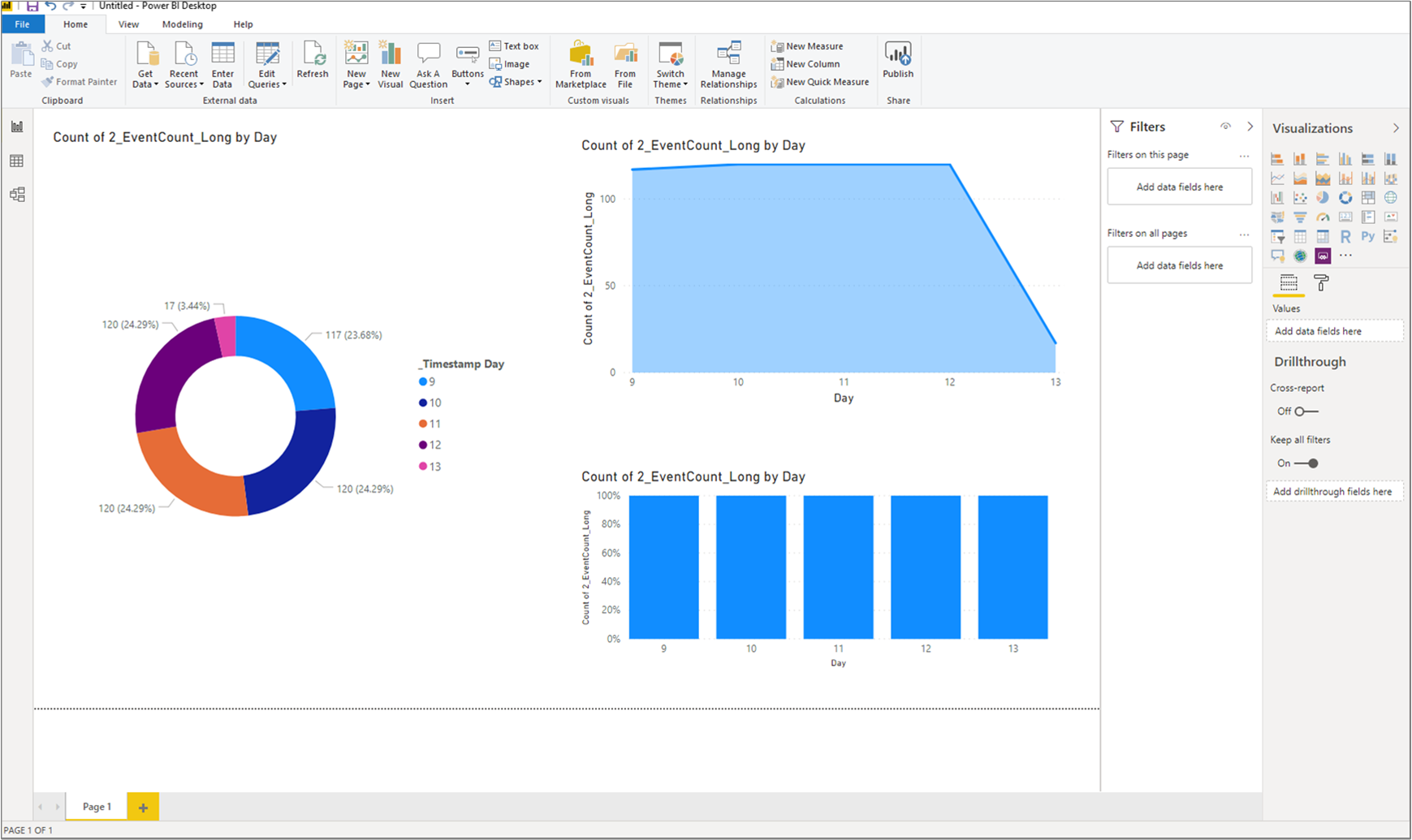
Task: Open Filters on all pages options ellipsis
Action: tap(1244, 234)
